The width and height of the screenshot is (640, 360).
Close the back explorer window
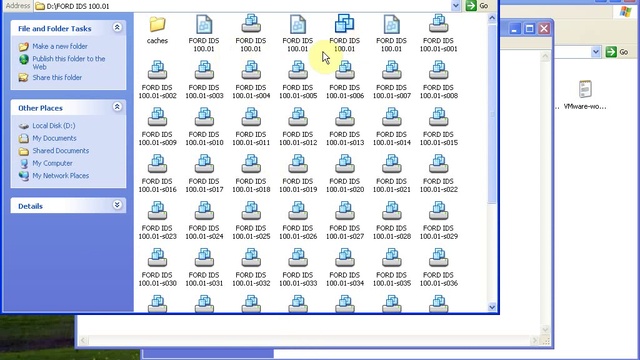[544, 29]
